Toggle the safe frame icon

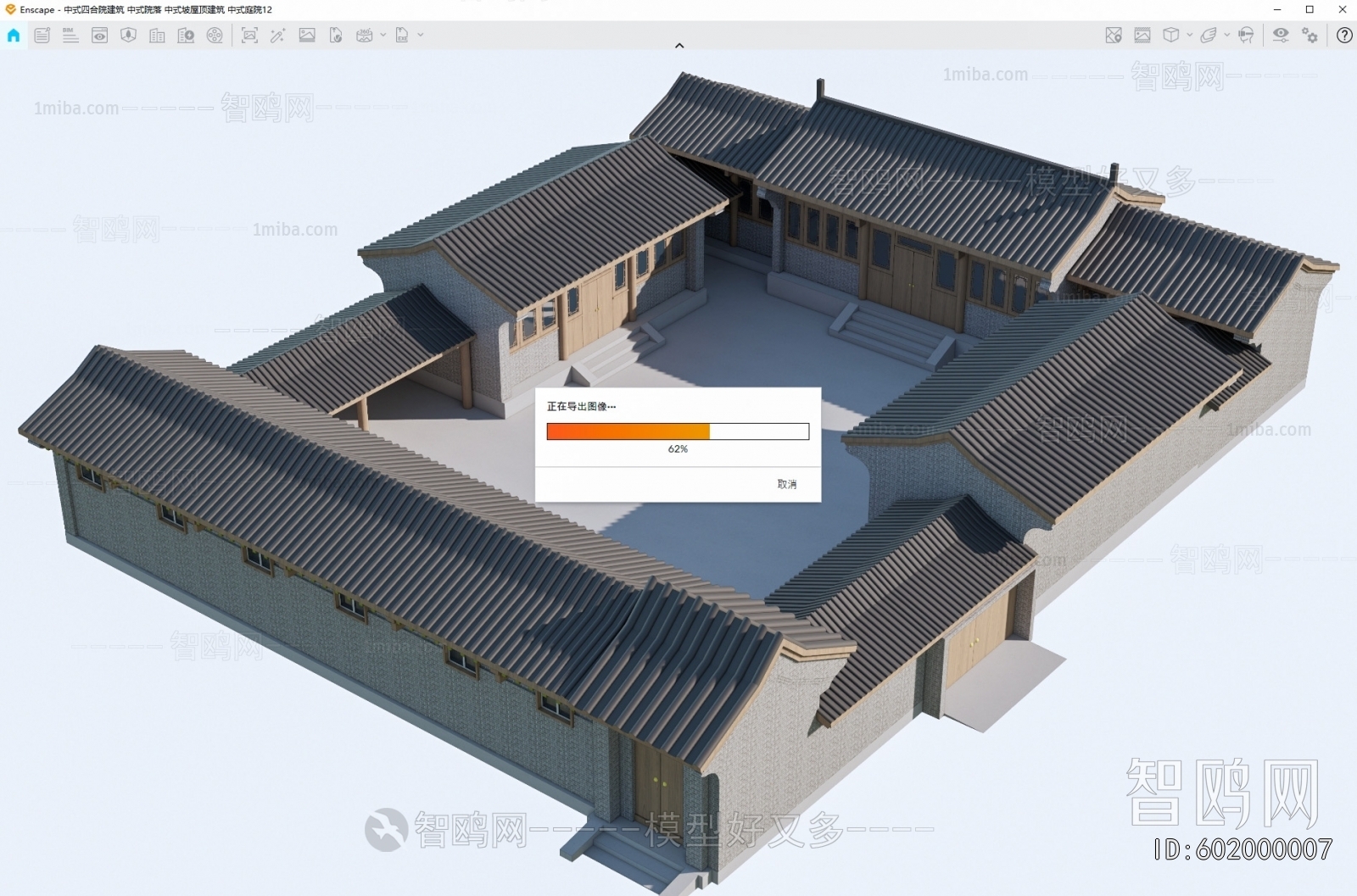point(1142,36)
